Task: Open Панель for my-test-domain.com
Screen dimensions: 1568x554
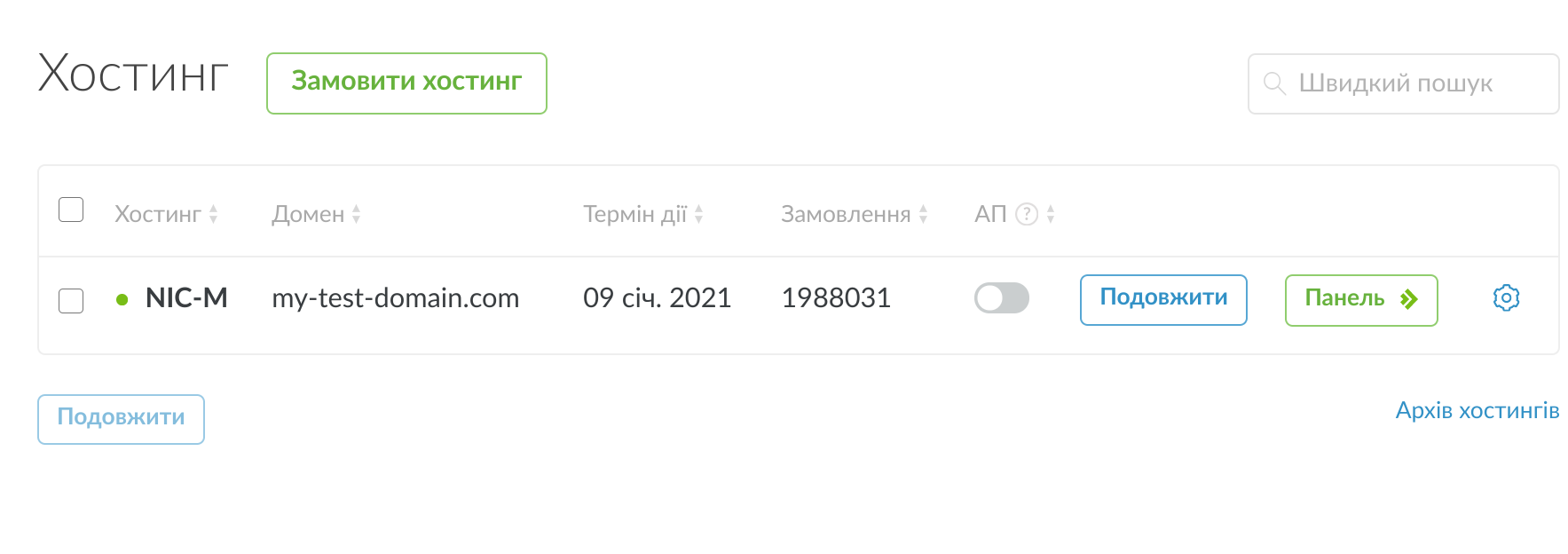Action: pos(1360,299)
